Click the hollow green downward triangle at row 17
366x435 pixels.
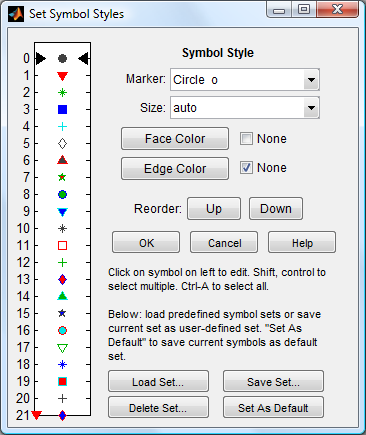(62, 348)
